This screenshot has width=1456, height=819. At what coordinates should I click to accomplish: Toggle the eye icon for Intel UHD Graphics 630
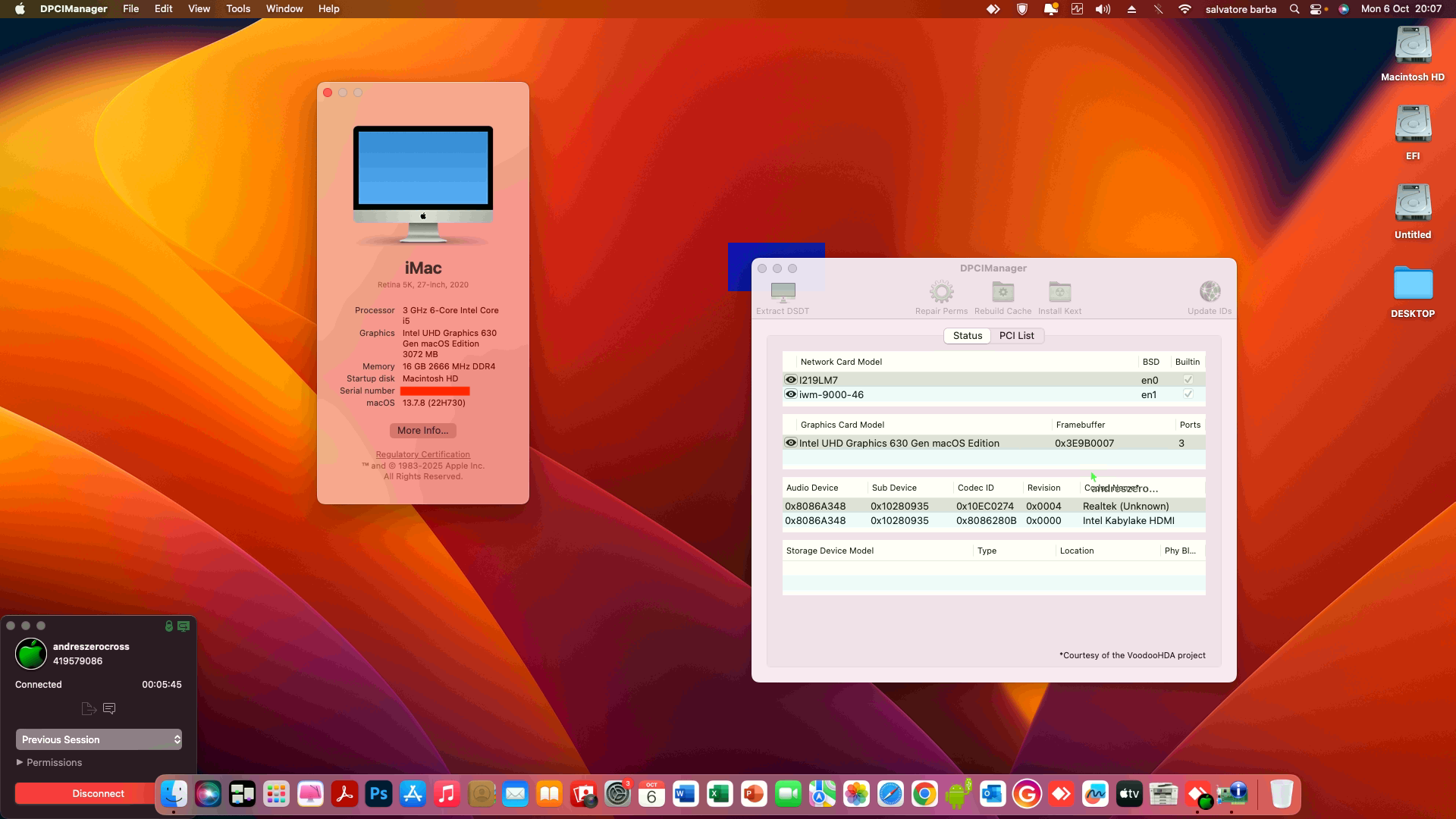point(791,443)
